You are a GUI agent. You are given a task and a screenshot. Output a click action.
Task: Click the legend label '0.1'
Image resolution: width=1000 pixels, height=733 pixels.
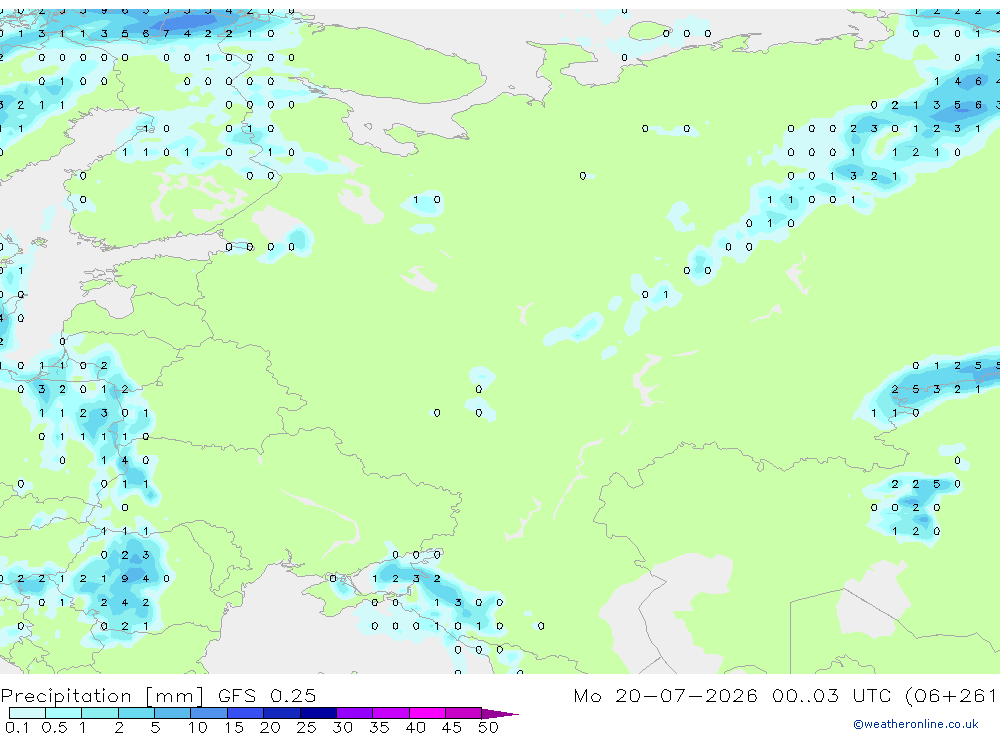click(x=17, y=727)
